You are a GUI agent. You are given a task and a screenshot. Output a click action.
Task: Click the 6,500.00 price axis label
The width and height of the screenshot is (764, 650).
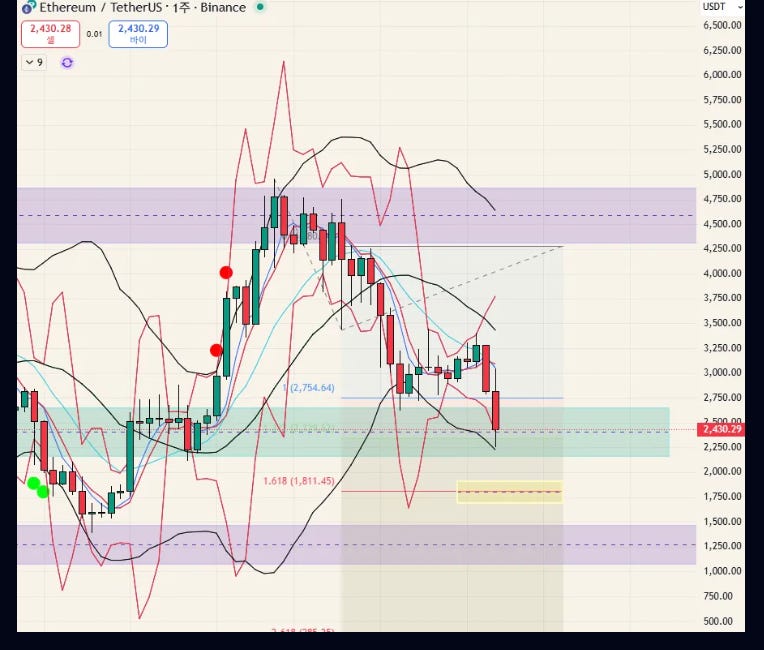click(x=723, y=25)
